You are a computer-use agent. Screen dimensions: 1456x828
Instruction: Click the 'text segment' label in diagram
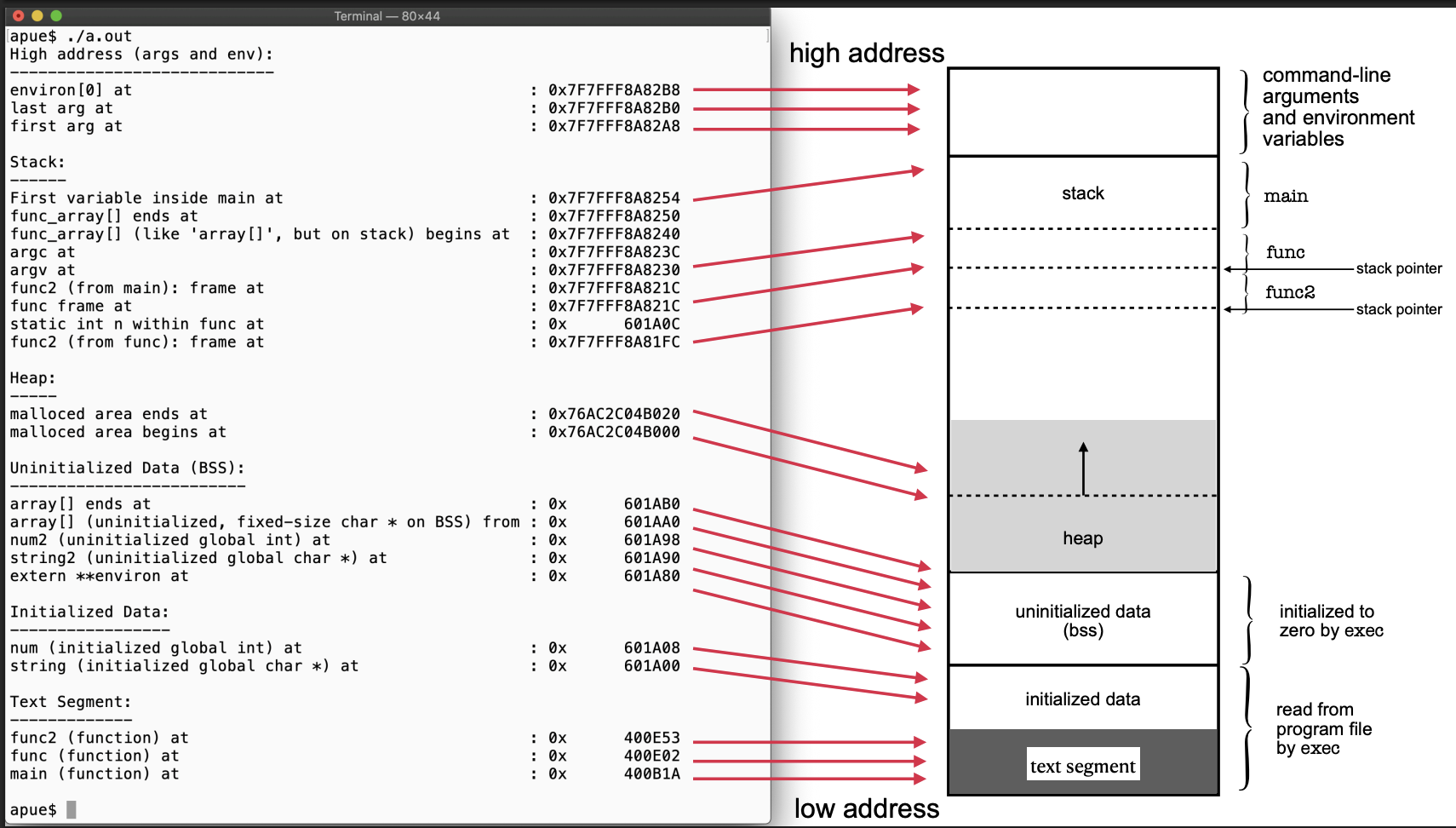point(1082,766)
